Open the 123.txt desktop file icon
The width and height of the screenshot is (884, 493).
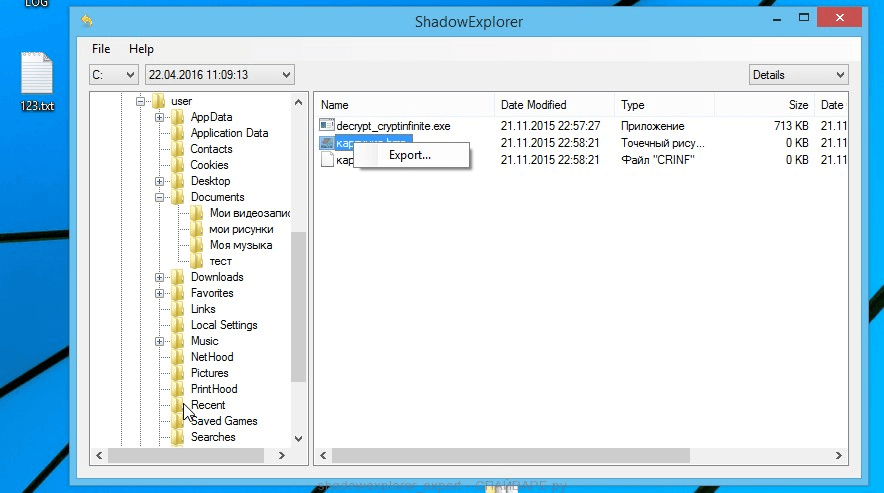point(37,73)
